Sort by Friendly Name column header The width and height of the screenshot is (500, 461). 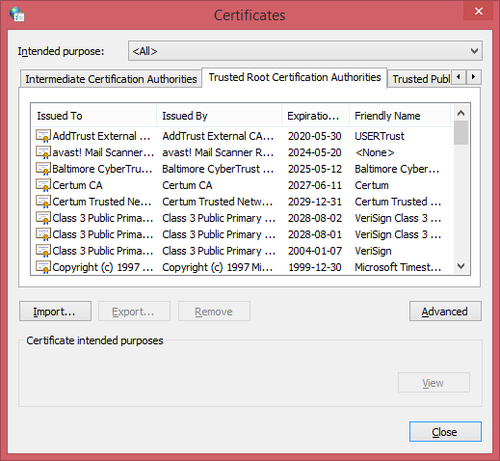pyautogui.click(x=400, y=116)
